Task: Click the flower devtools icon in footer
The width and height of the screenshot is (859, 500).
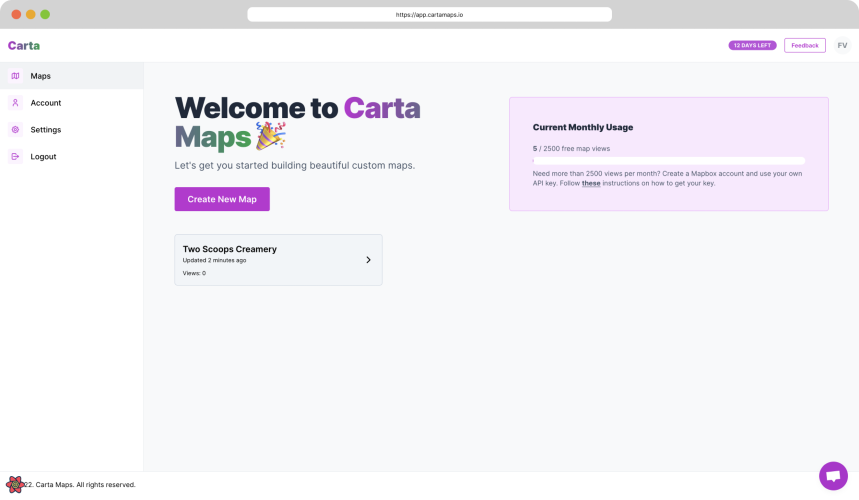Action: [x=15, y=485]
